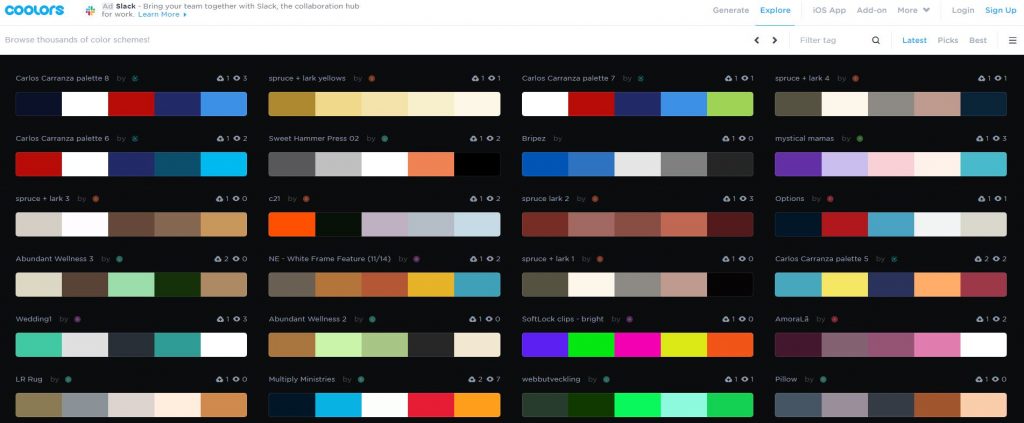Open the webbutveckling palette title

pyautogui.click(x=551, y=379)
